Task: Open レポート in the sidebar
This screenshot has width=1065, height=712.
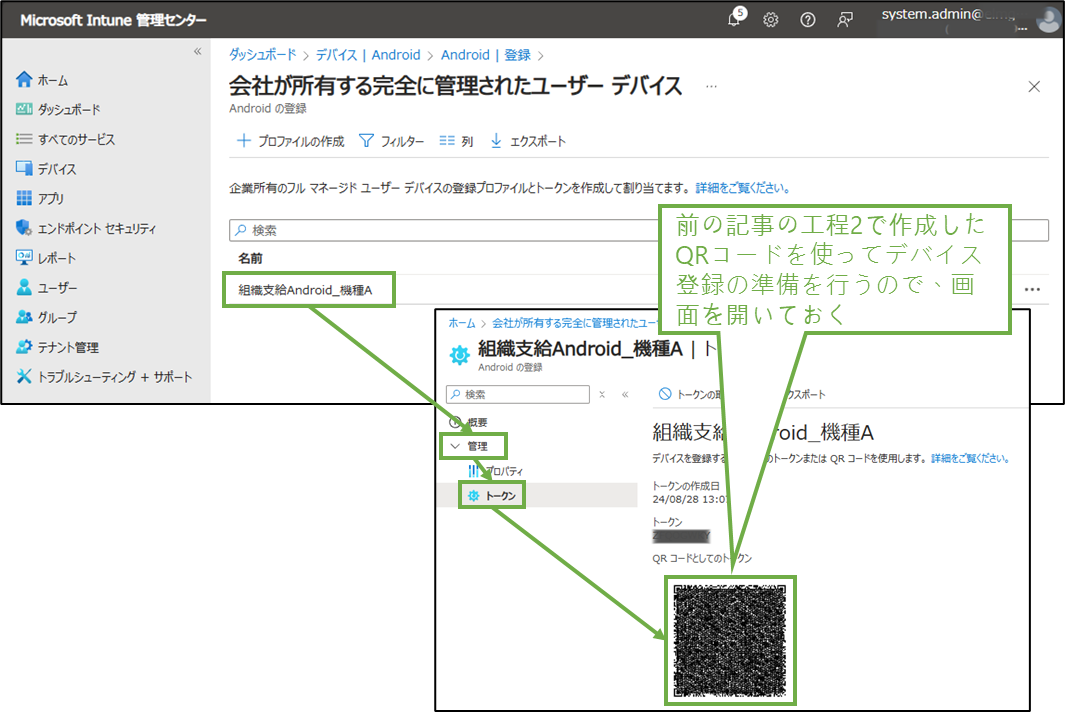Action: pos(46,258)
